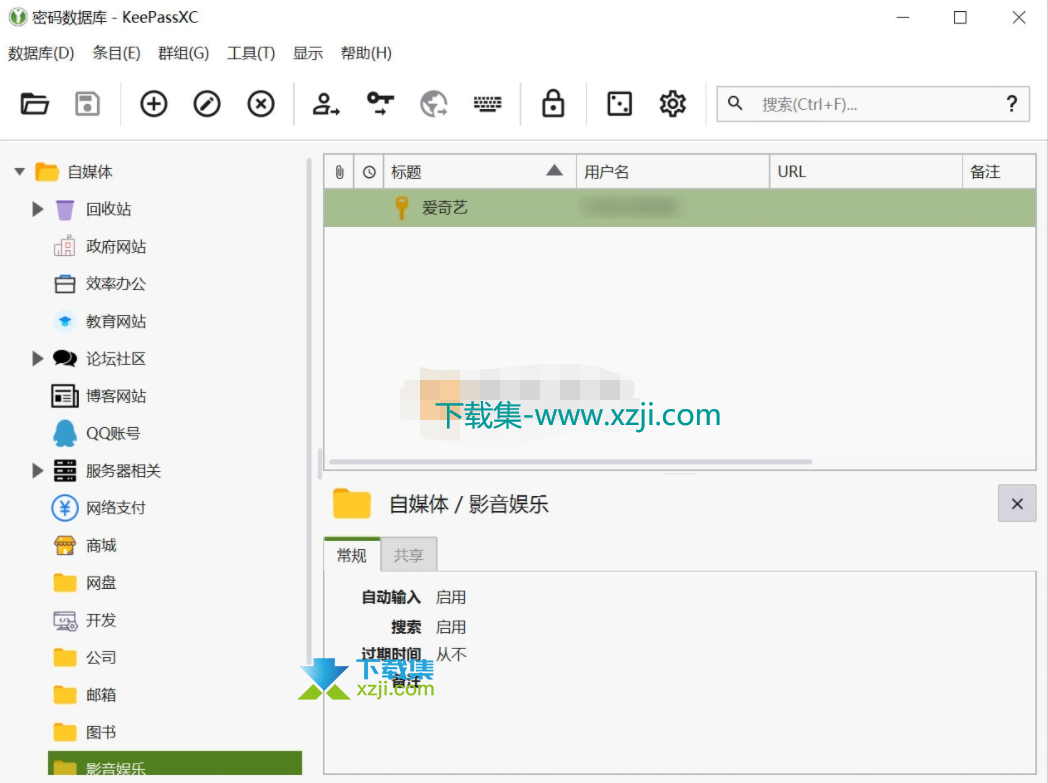This screenshot has height=783, width=1048.
Task: Sort entries by 备注 column
Action: pos(1000,172)
